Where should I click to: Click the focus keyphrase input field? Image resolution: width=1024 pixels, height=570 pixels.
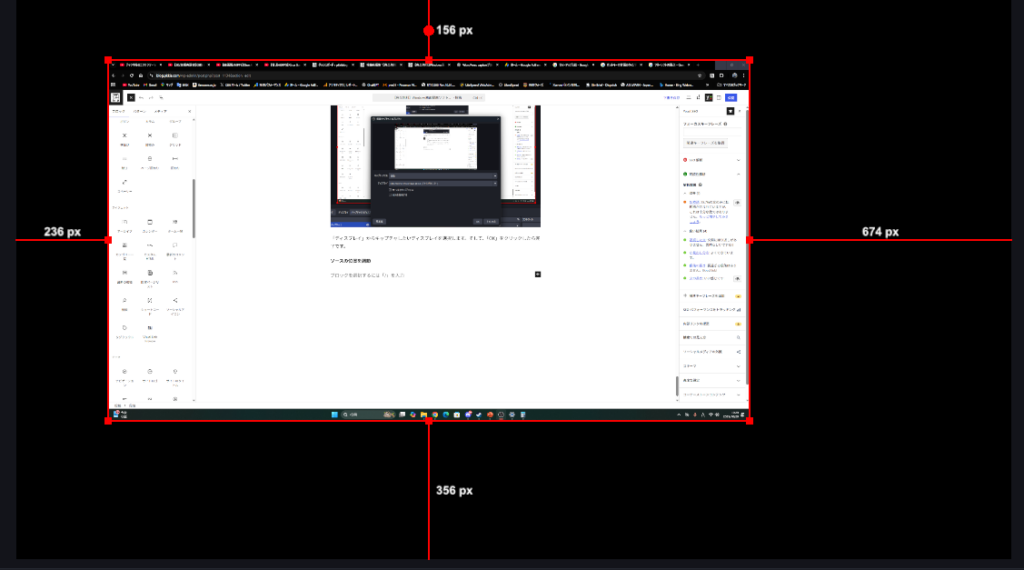(711, 133)
